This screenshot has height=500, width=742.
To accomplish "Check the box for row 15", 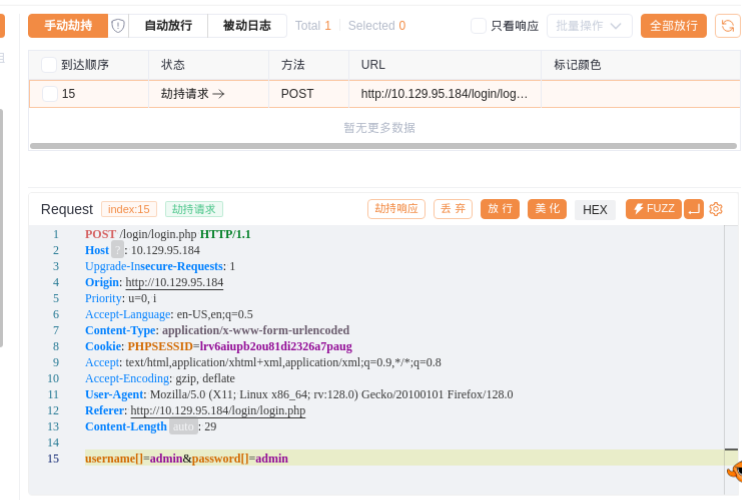I will tap(50, 94).
